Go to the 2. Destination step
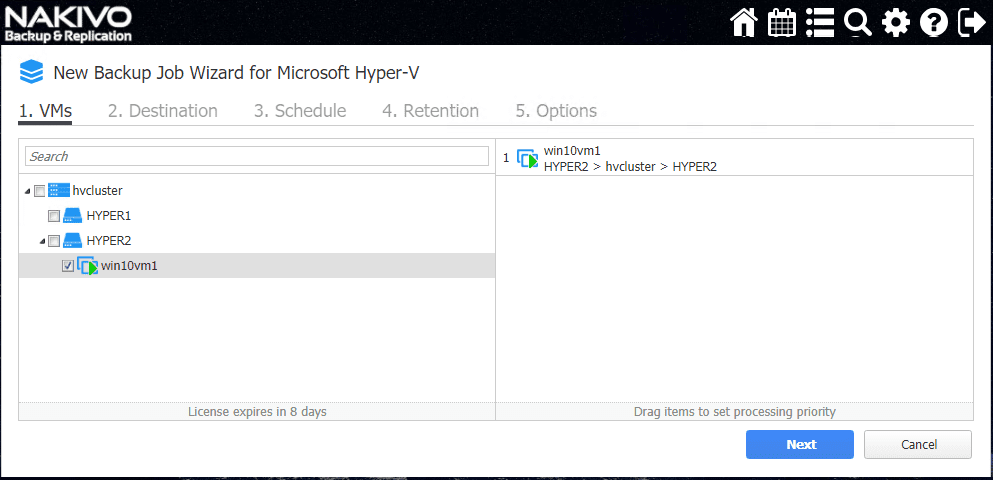 tap(163, 111)
